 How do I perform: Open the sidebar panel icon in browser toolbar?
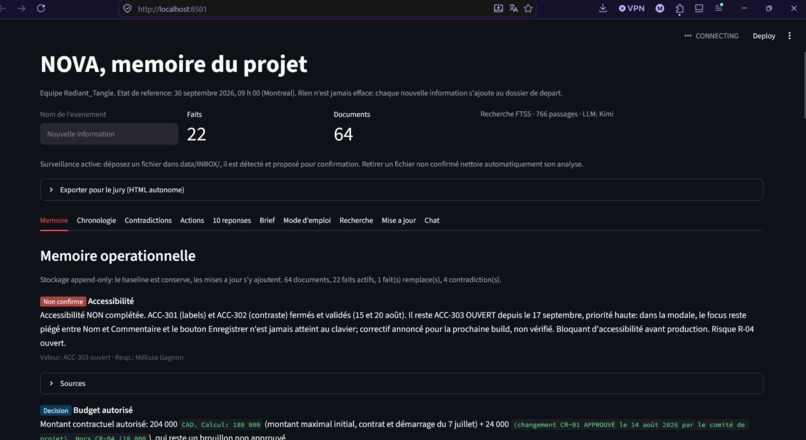tap(699, 8)
